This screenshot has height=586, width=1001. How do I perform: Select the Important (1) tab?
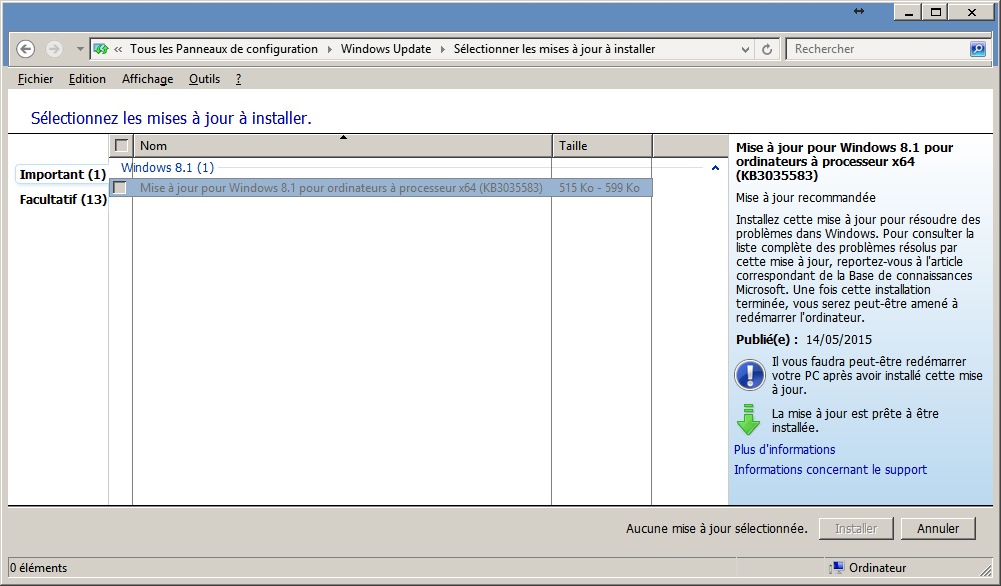pos(63,175)
